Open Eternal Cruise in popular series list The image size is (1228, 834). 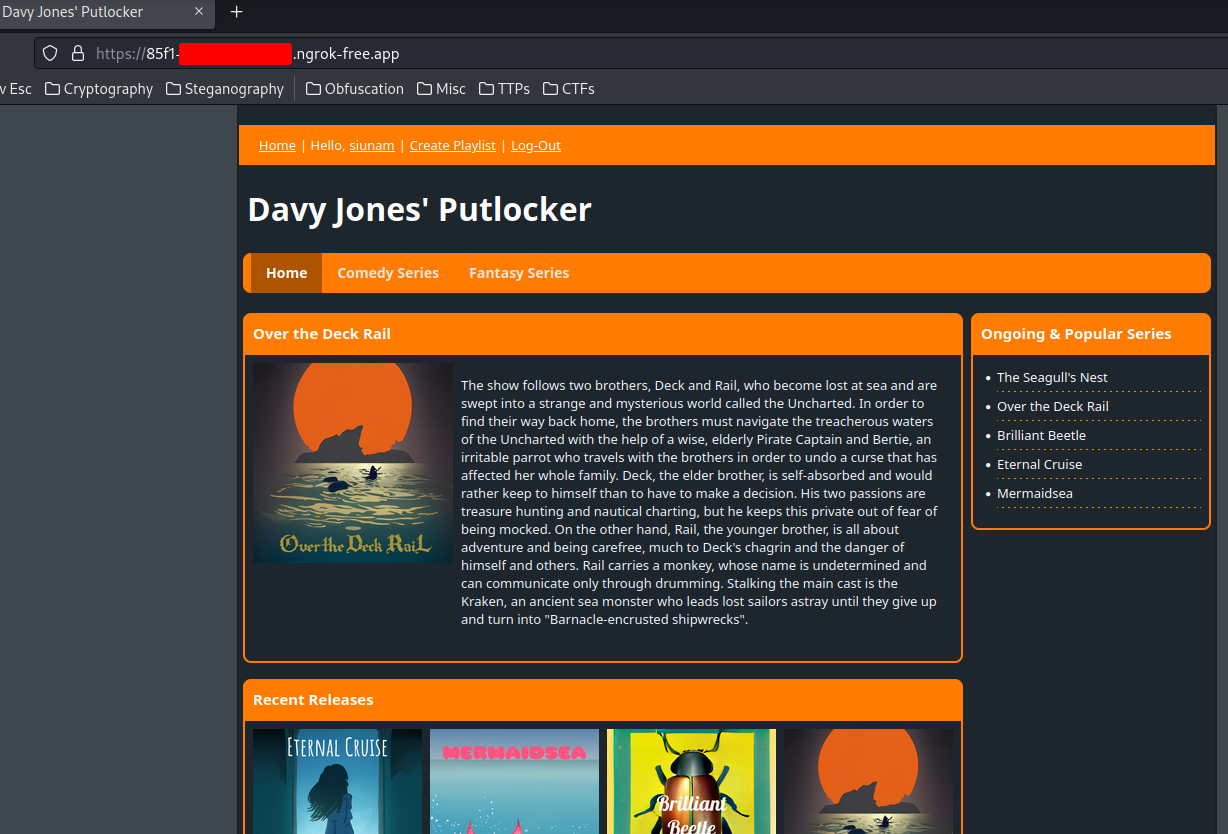tap(1039, 464)
